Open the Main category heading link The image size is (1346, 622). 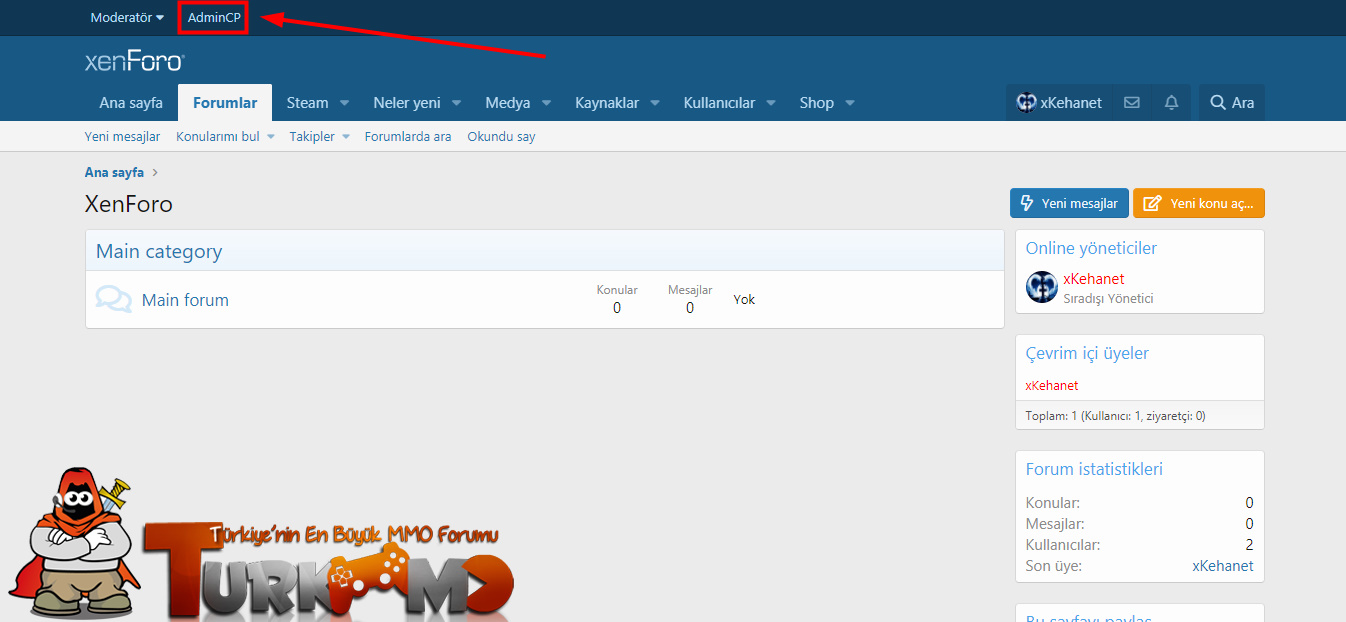[159, 252]
